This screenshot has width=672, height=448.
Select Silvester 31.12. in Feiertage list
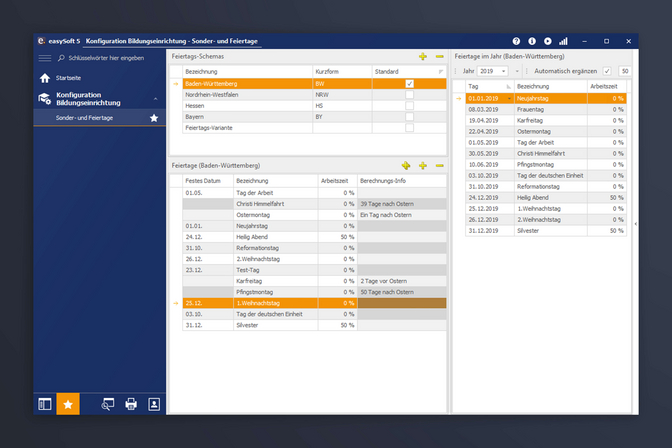(x=315, y=325)
